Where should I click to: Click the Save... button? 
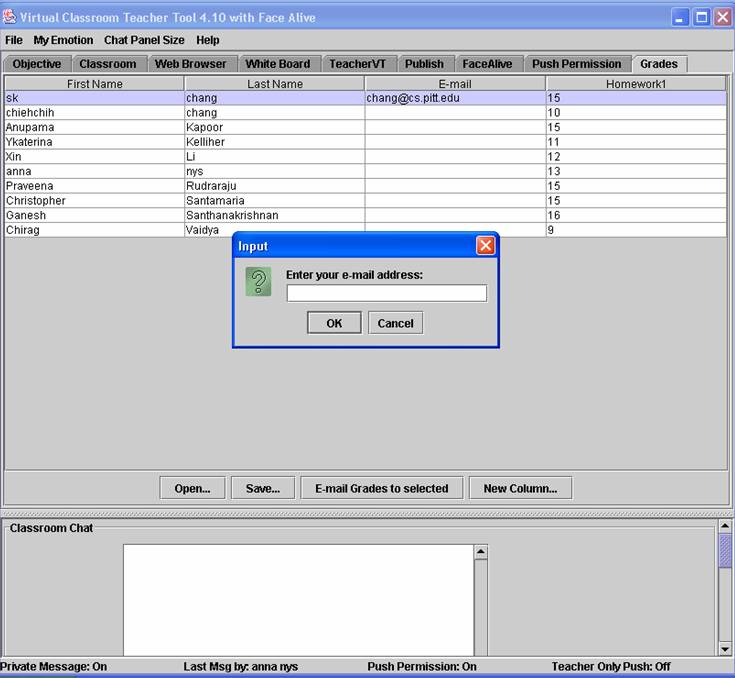tap(263, 488)
